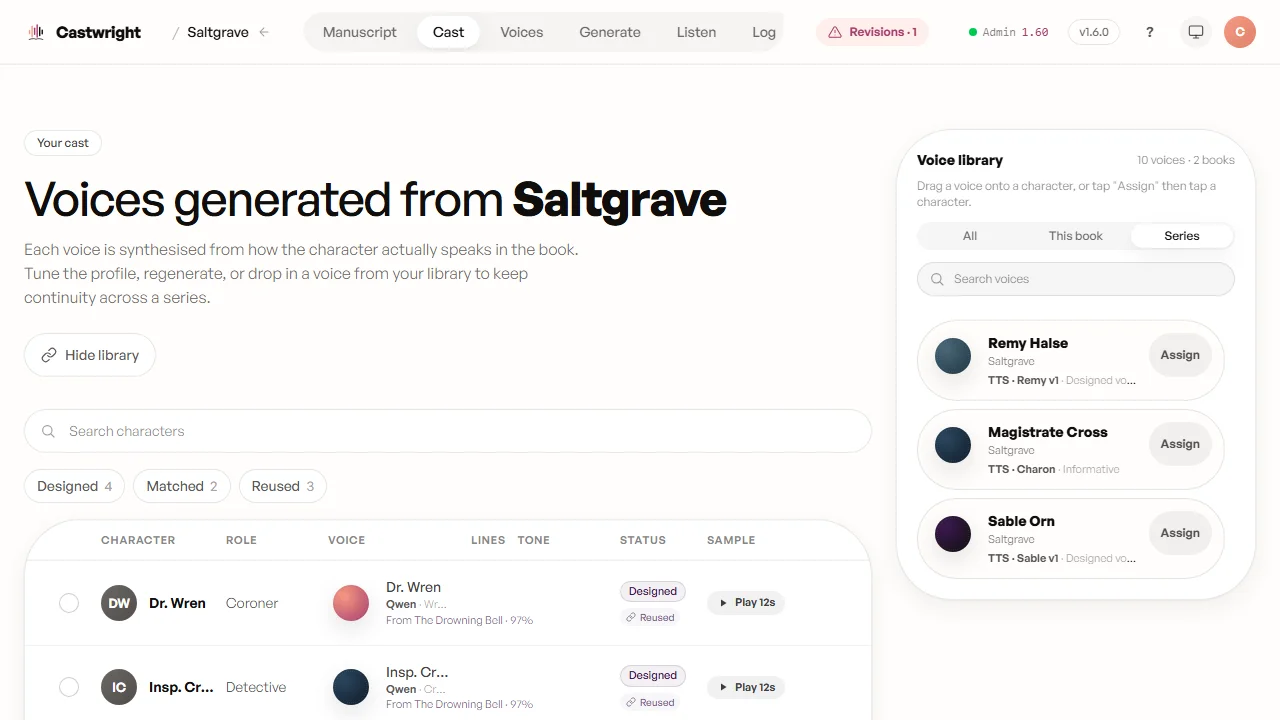Click the search icon in Search characters
The height and width of the screenshot is (720, 1280).
pyautogui.click(x=48, y=431)
